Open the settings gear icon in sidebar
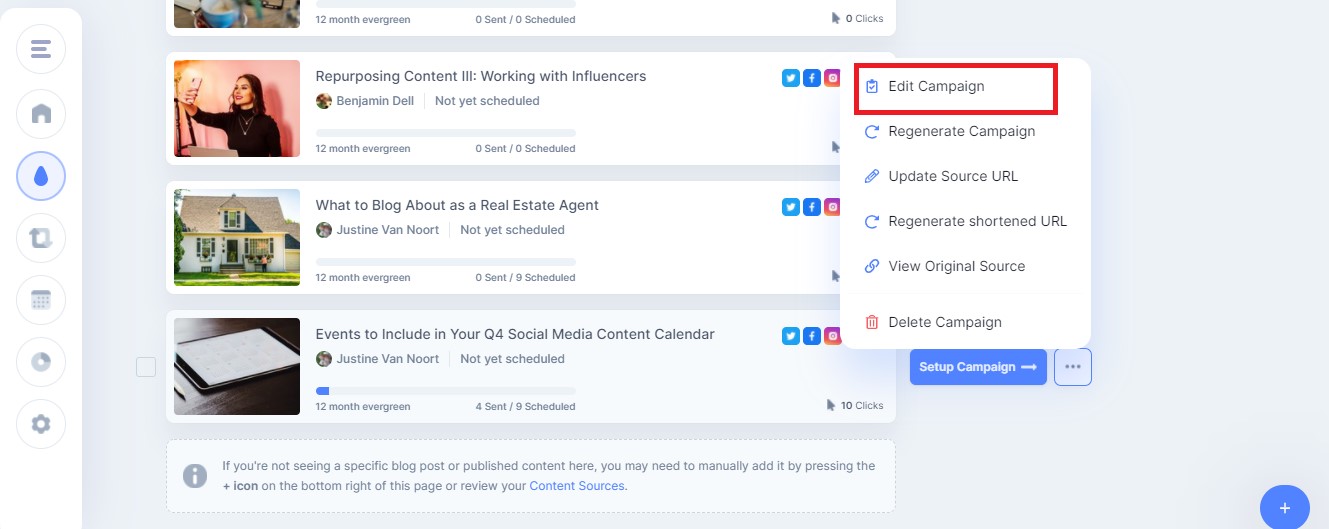Viewport: 1329px width, 529px height. [x=41, y=424]
